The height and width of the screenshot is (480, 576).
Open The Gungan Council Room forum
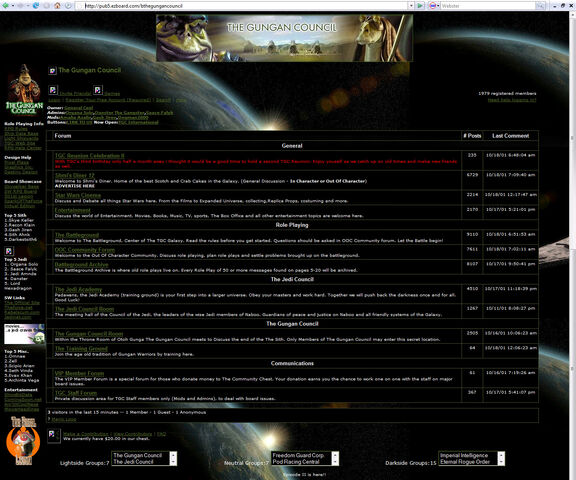(89, 334)
